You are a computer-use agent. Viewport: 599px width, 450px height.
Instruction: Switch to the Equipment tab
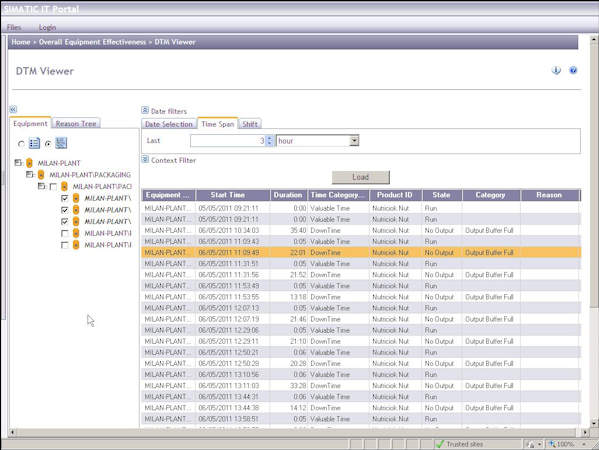[30, 123]
